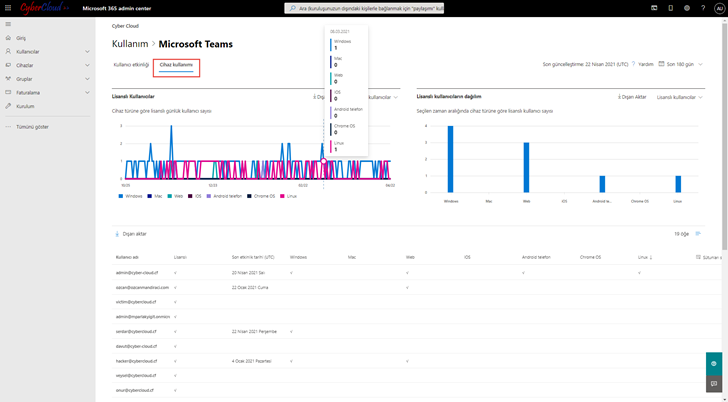Switch to the Kullanıcı etkinliği tab
Viewport: 728px width, 402px height.
[131, 65]
